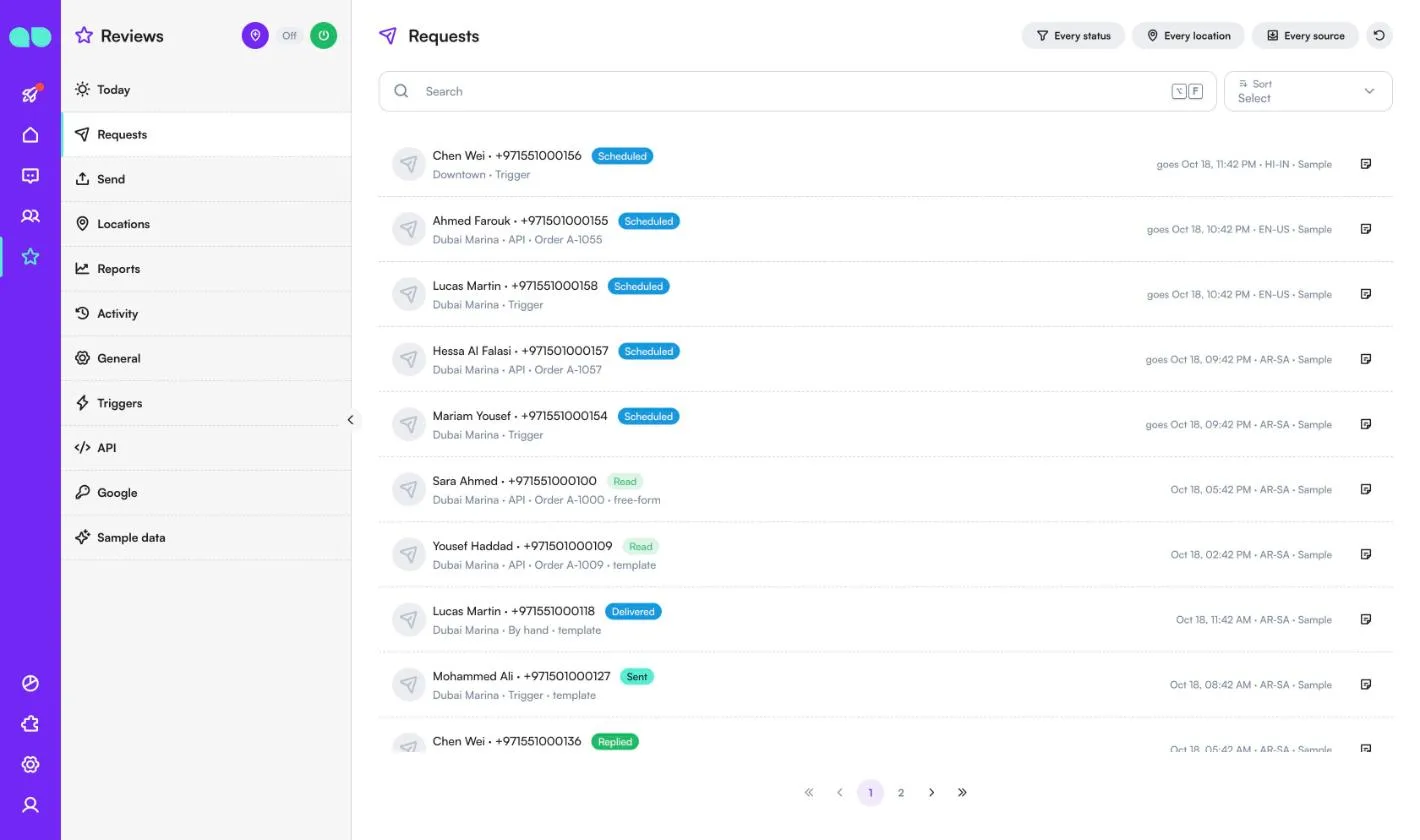Collapse the Reviews side panel using the chevron

pyautogui.click(x=350, y=420)
